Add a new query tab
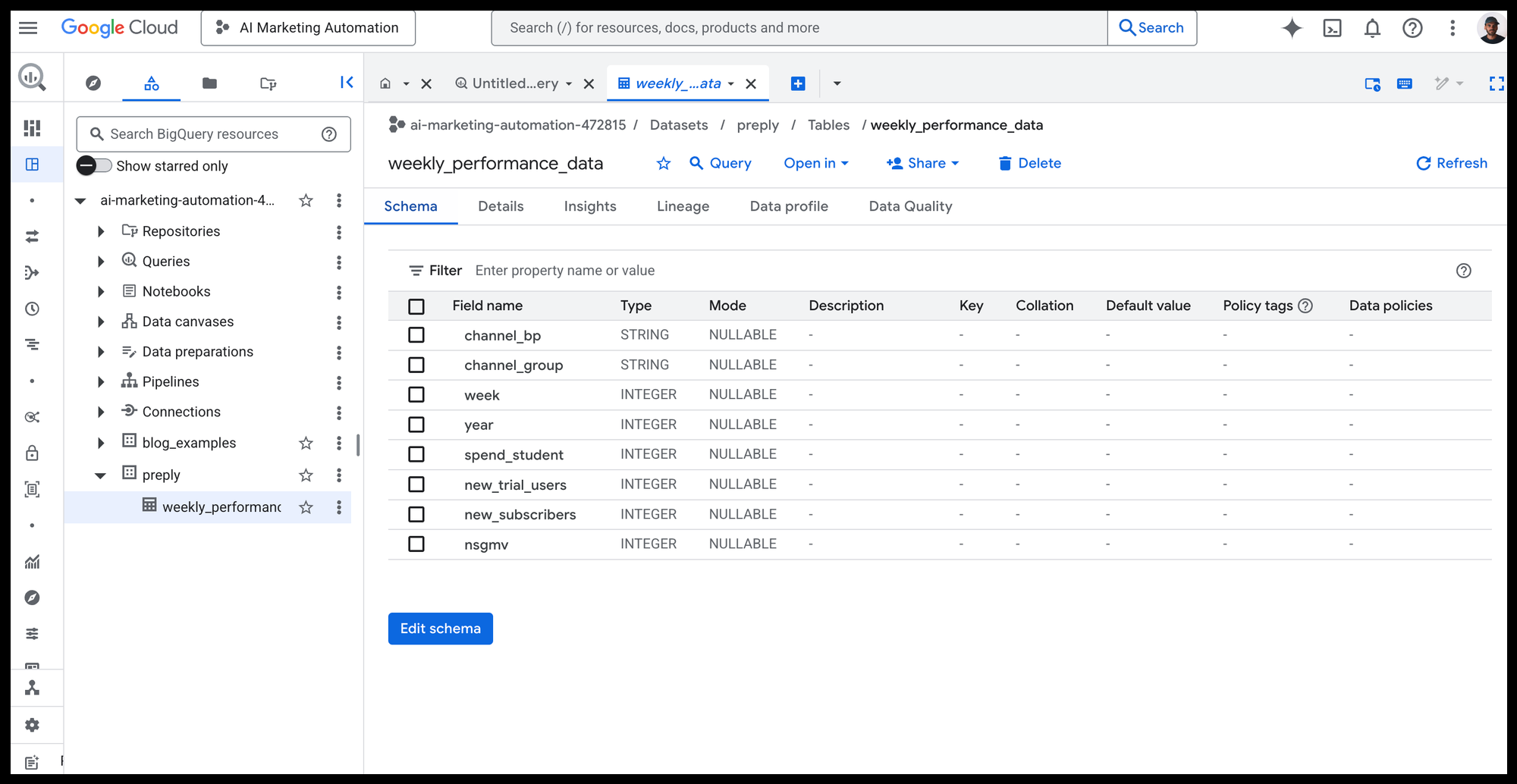 coord(798,83)
